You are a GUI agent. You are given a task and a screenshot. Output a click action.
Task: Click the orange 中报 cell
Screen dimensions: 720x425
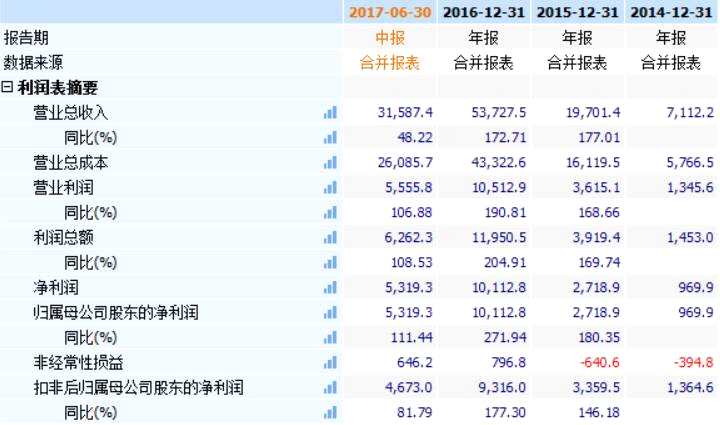[390, 37]
